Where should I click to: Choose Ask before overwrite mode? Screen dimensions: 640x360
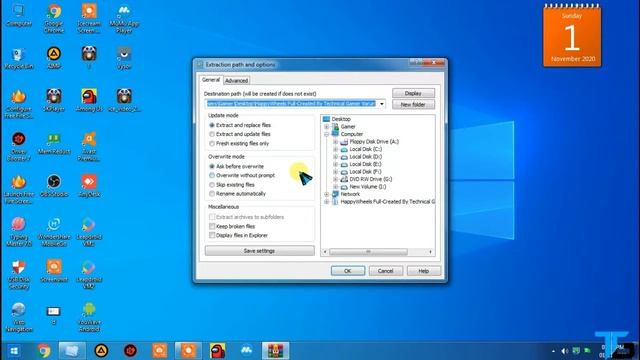click(236, 166)
